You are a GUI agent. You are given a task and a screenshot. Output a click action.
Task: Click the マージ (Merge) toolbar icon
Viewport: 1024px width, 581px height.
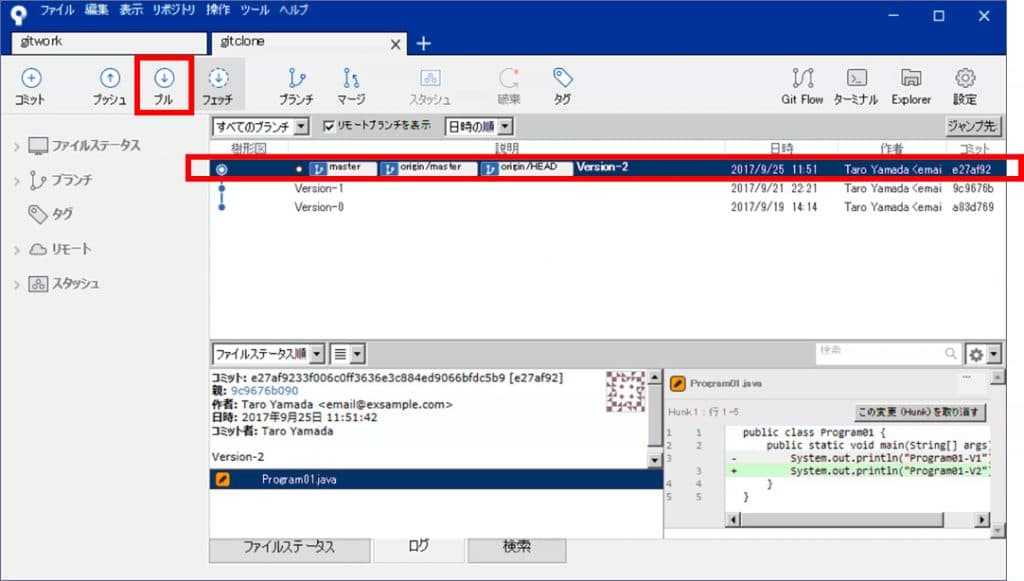[352, 85]
